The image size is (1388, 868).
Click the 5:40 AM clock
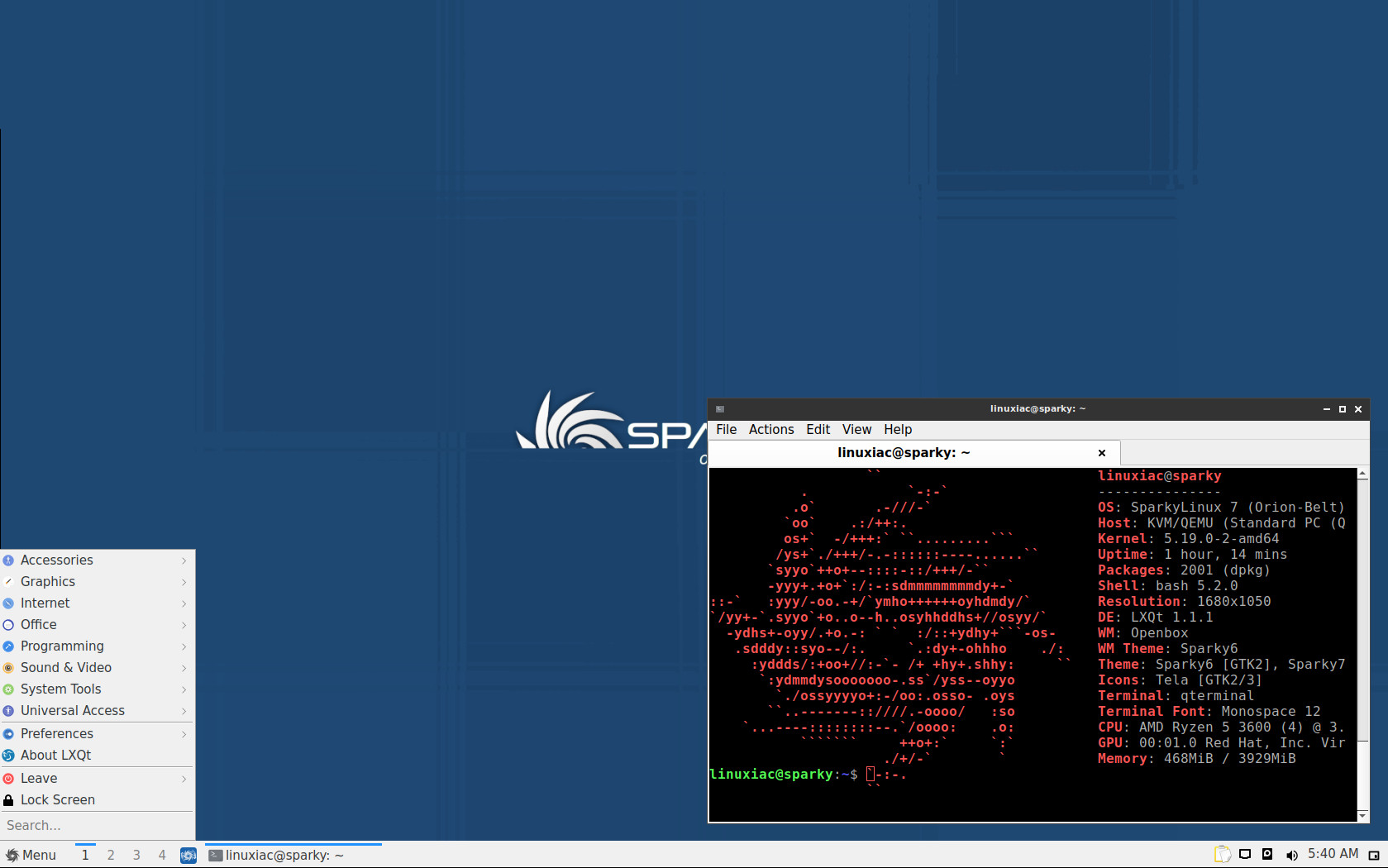[1333, 854]
